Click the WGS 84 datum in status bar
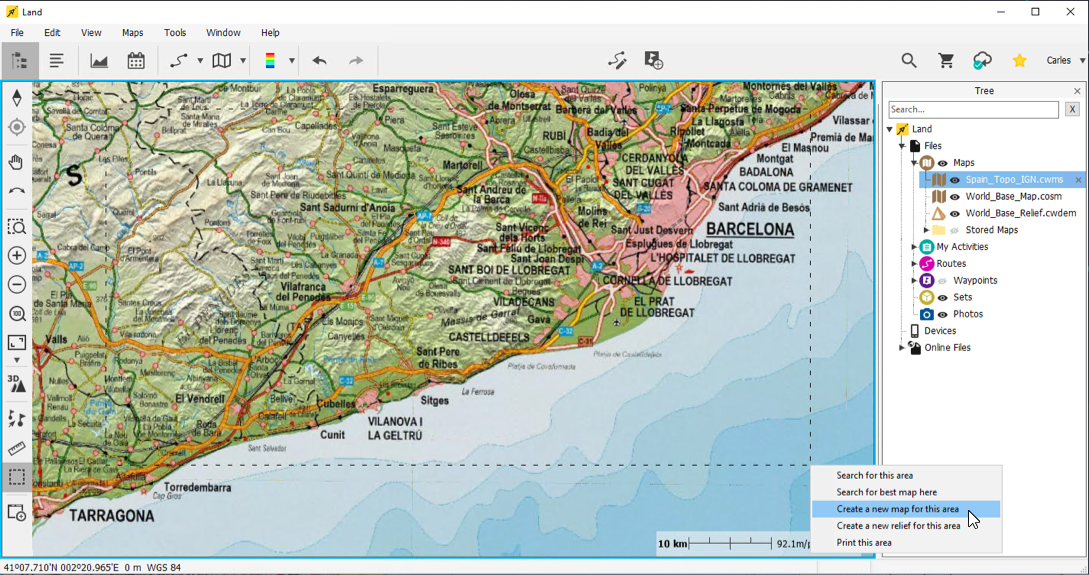 tap(165, 567)
